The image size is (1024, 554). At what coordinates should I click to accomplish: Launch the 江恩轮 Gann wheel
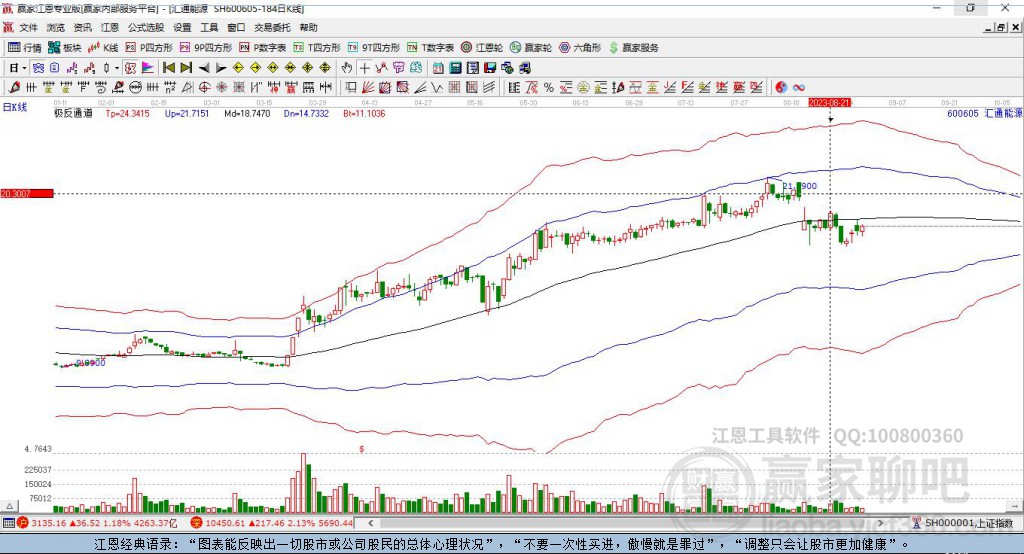pos(482,48)
